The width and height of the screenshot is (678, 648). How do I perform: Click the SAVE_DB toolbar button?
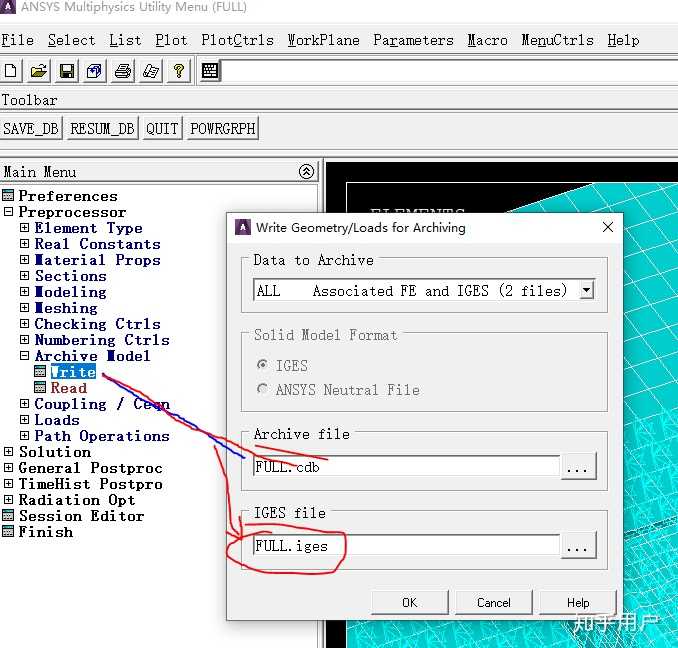31,128
